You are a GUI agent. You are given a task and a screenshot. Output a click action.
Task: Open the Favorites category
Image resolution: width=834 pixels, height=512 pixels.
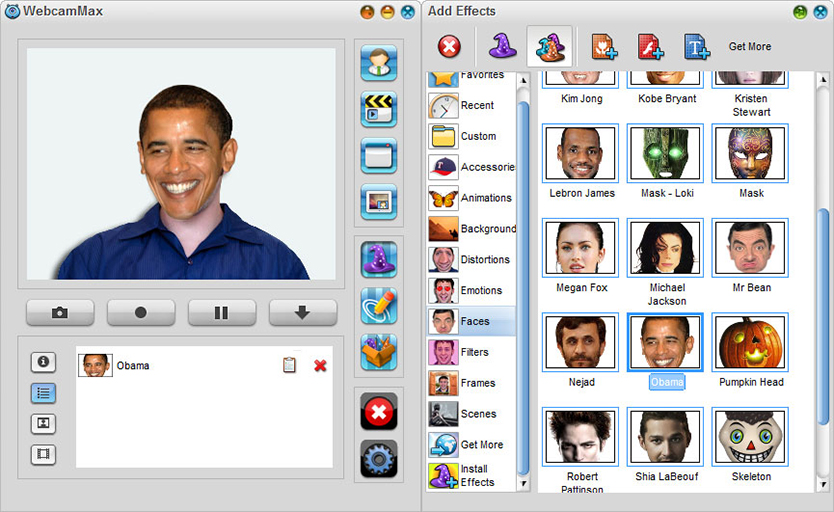point(471,78)
